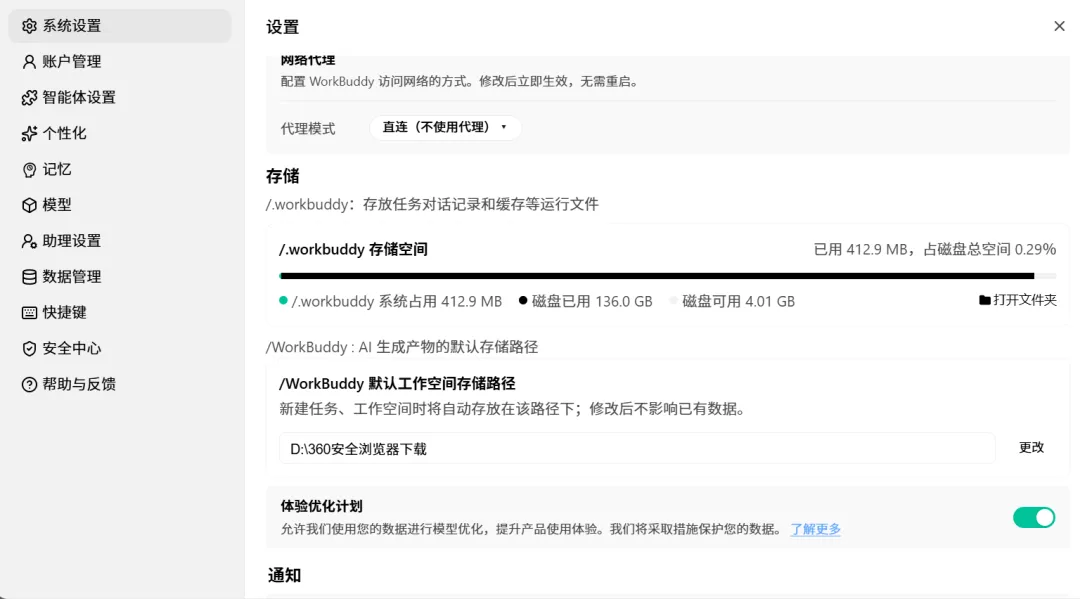Screen dimensions: 1080x599
Task: Open the 安全中心 page
Action: coord(120,348)
